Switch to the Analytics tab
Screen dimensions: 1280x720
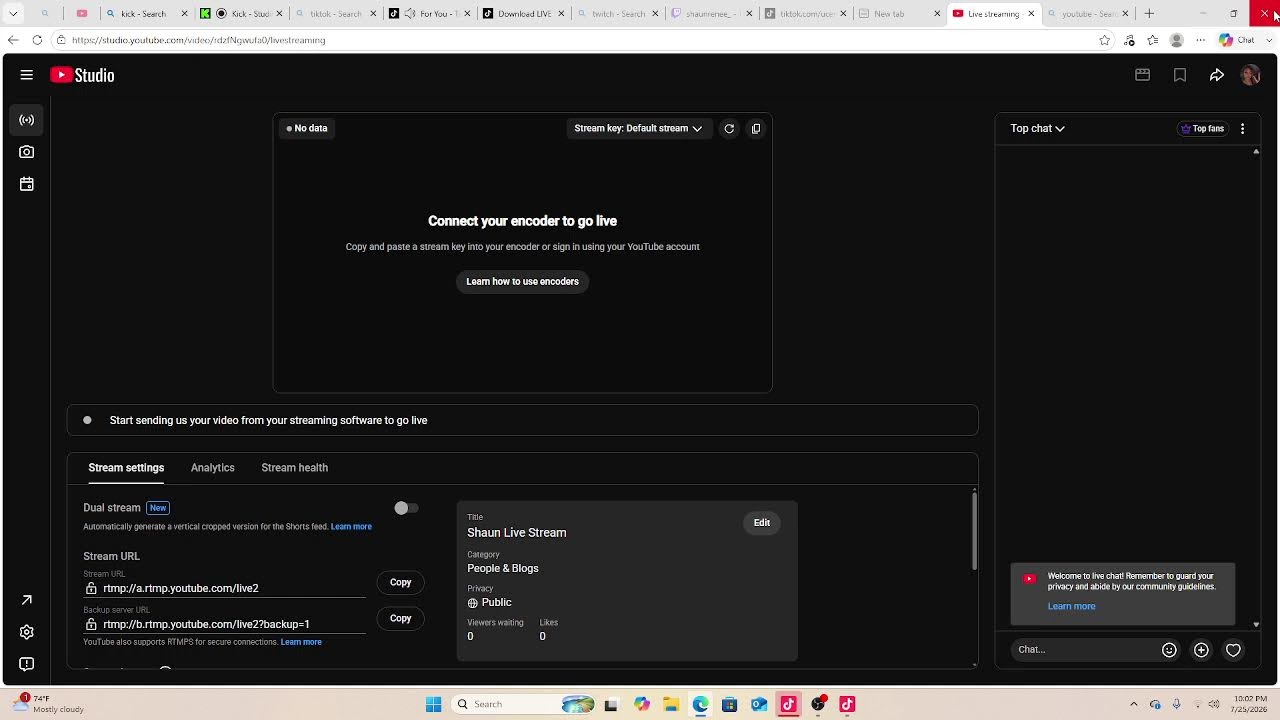click(x=213, y=468)
